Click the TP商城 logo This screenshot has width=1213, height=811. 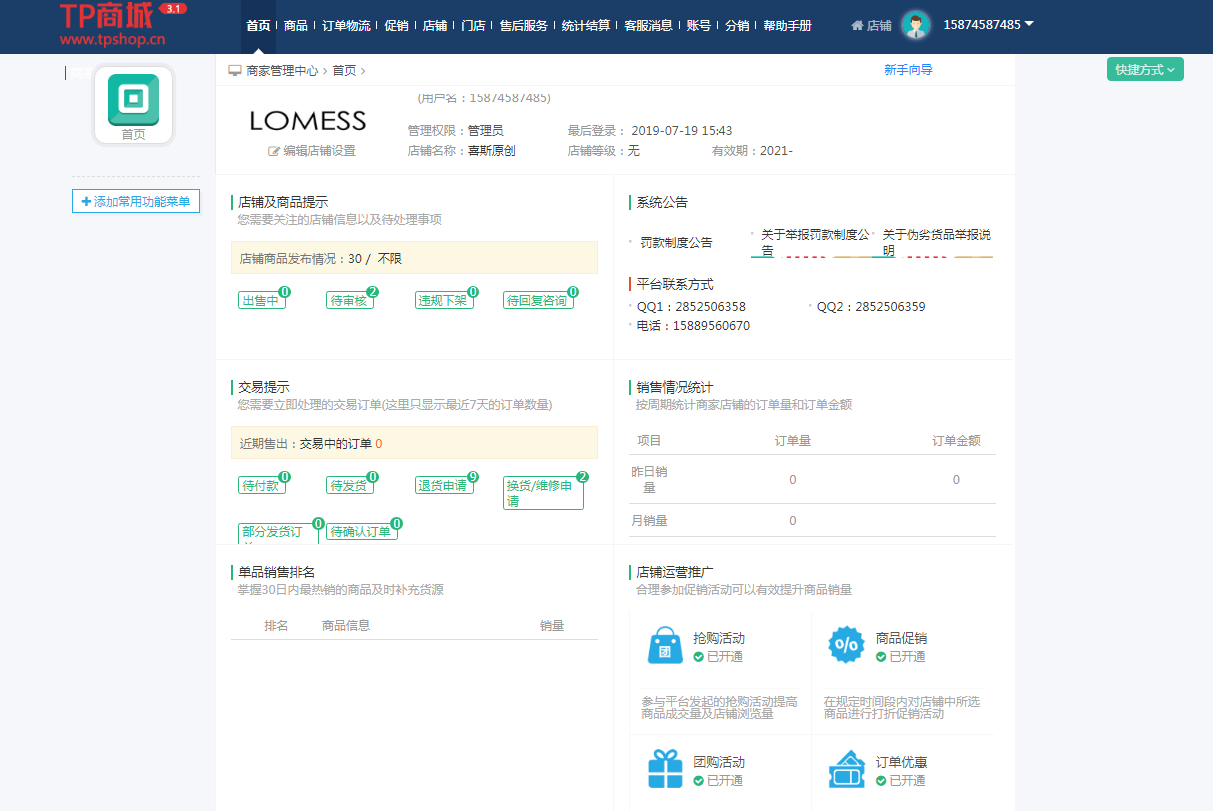pyautogui.click(x=112, y=25)
